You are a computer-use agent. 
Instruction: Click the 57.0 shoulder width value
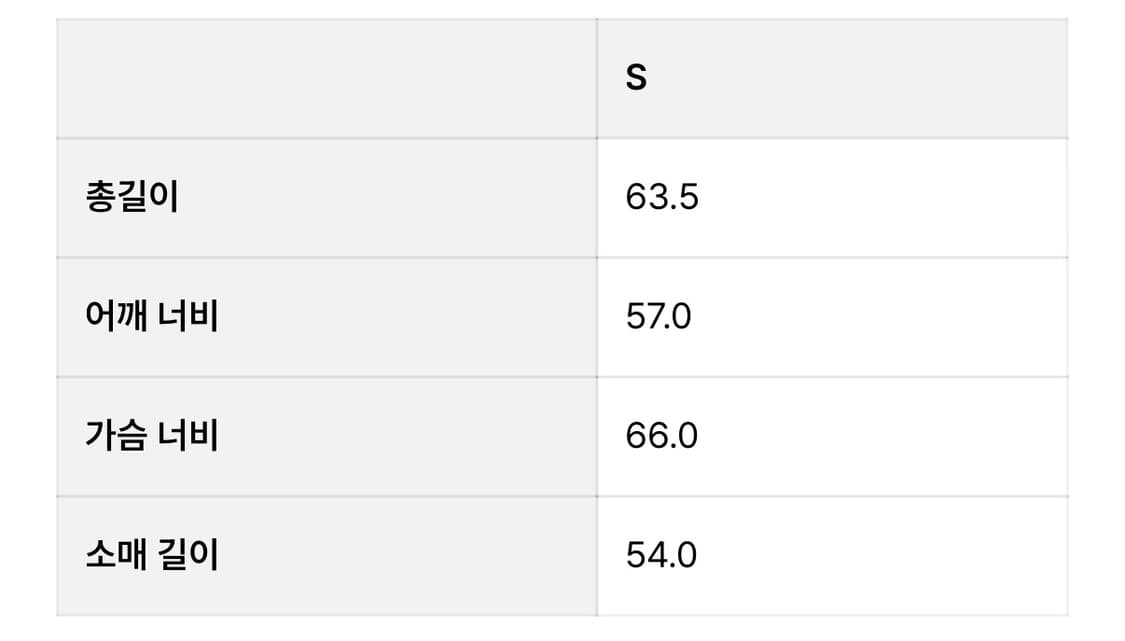pyautogui.click(x=658, y=317)
